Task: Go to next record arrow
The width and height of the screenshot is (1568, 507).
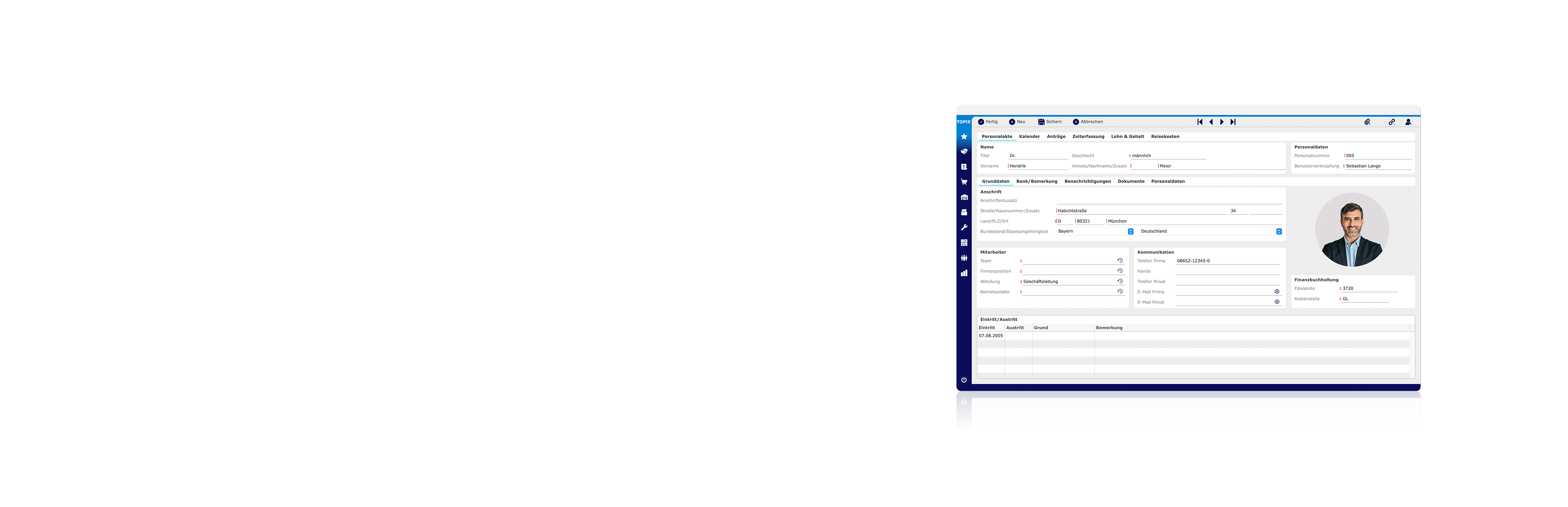Action: (1222, 122)
